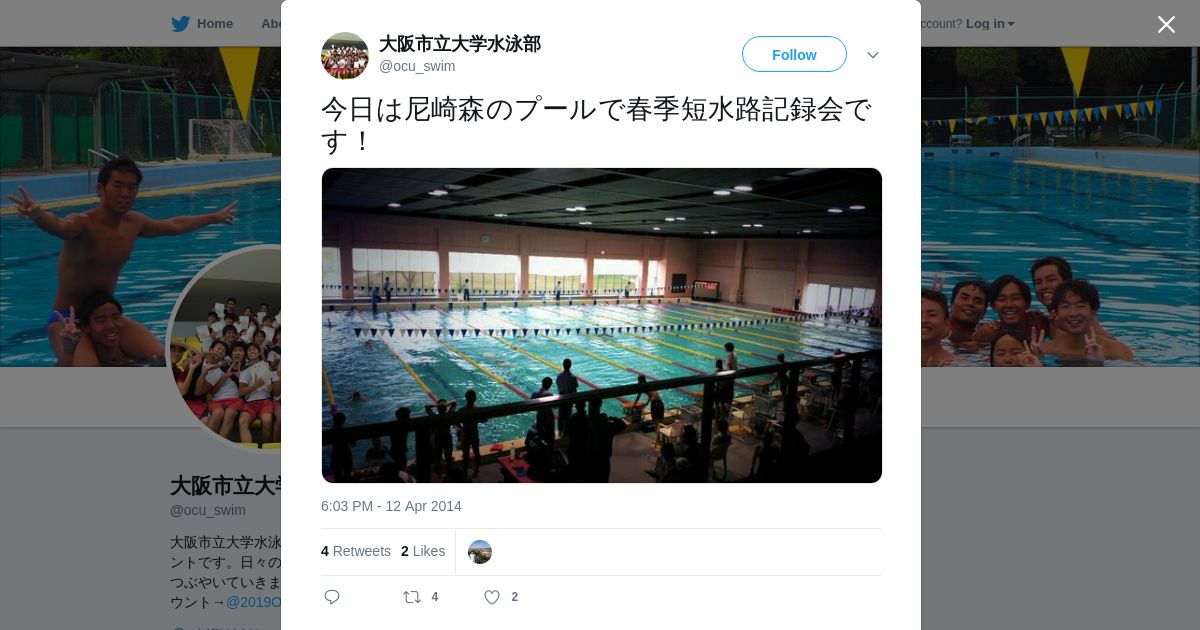Click the @ocu_swim handle under the profile name

point(208,510)
